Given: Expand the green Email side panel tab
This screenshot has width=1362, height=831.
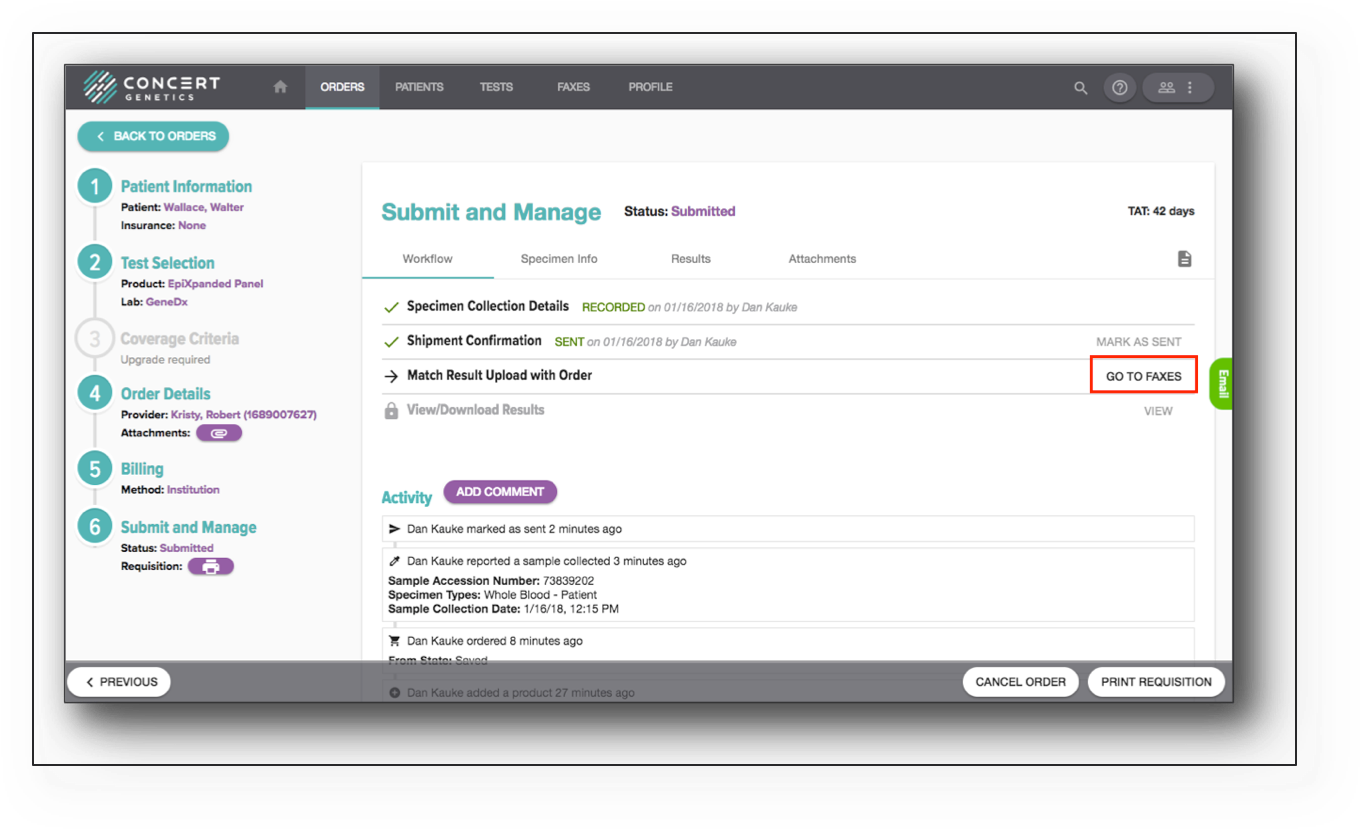Looking at the screenshot, I should pyautogui.click(x=1223, y=384).
